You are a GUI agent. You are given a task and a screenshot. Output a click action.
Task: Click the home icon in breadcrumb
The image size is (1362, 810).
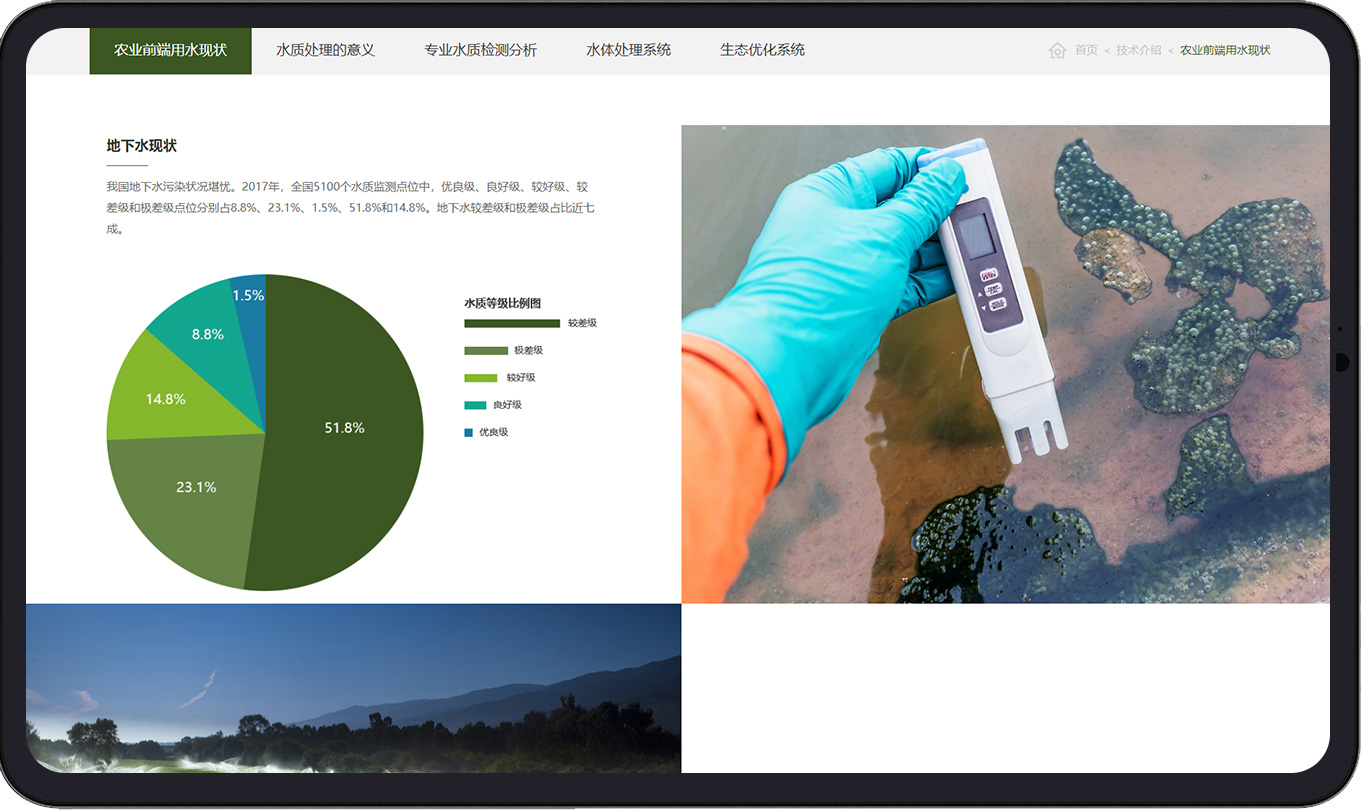(1057, 50)
